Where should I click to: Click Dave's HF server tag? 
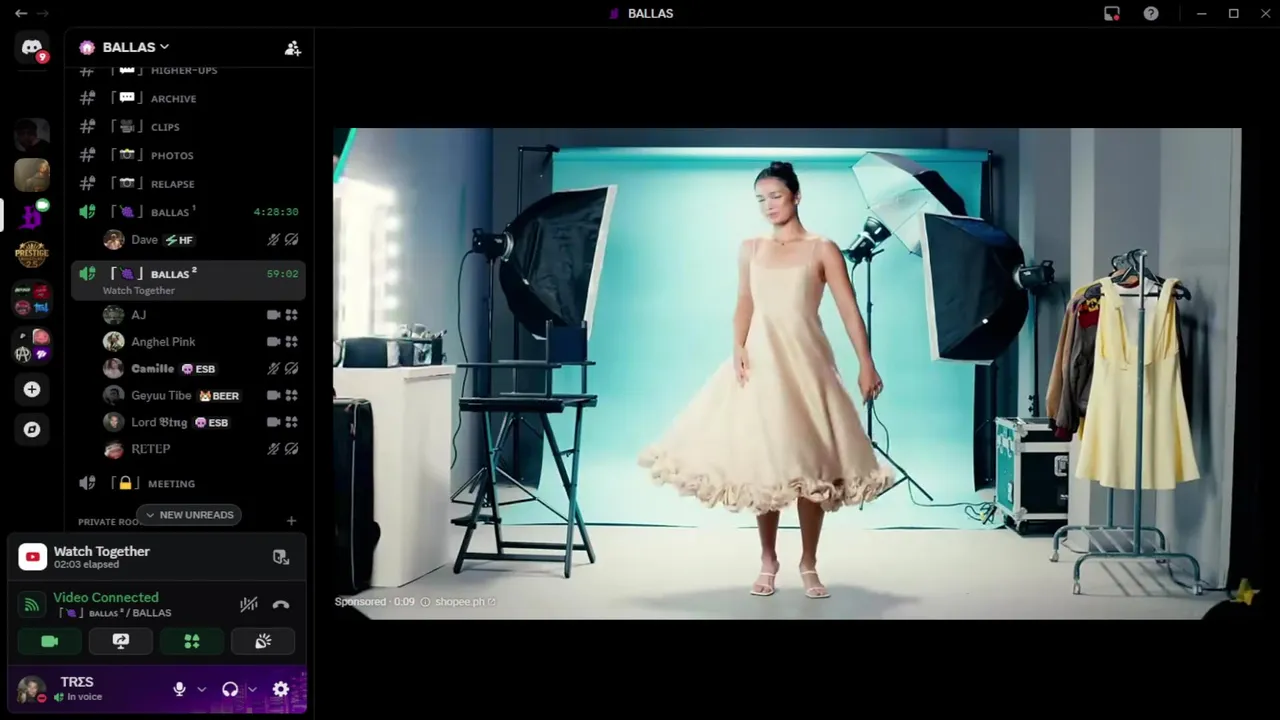click(179, 240)
